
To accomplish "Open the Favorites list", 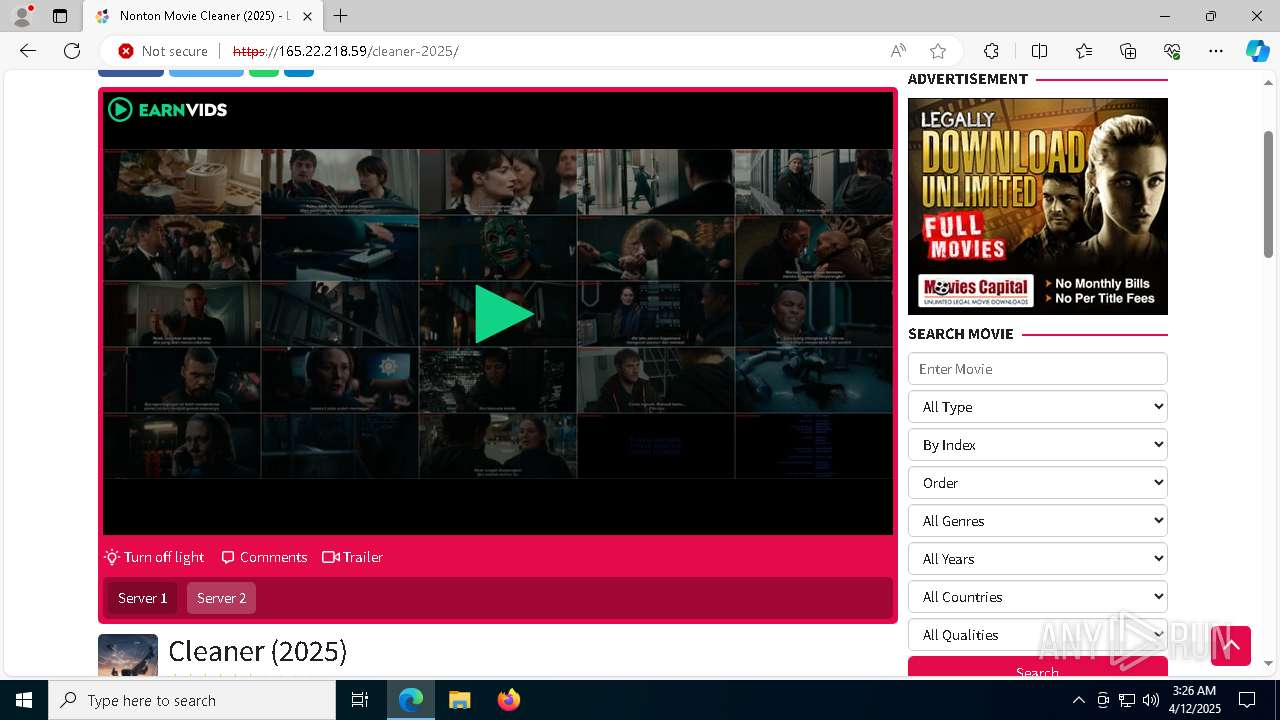I will click(1084, 51).
